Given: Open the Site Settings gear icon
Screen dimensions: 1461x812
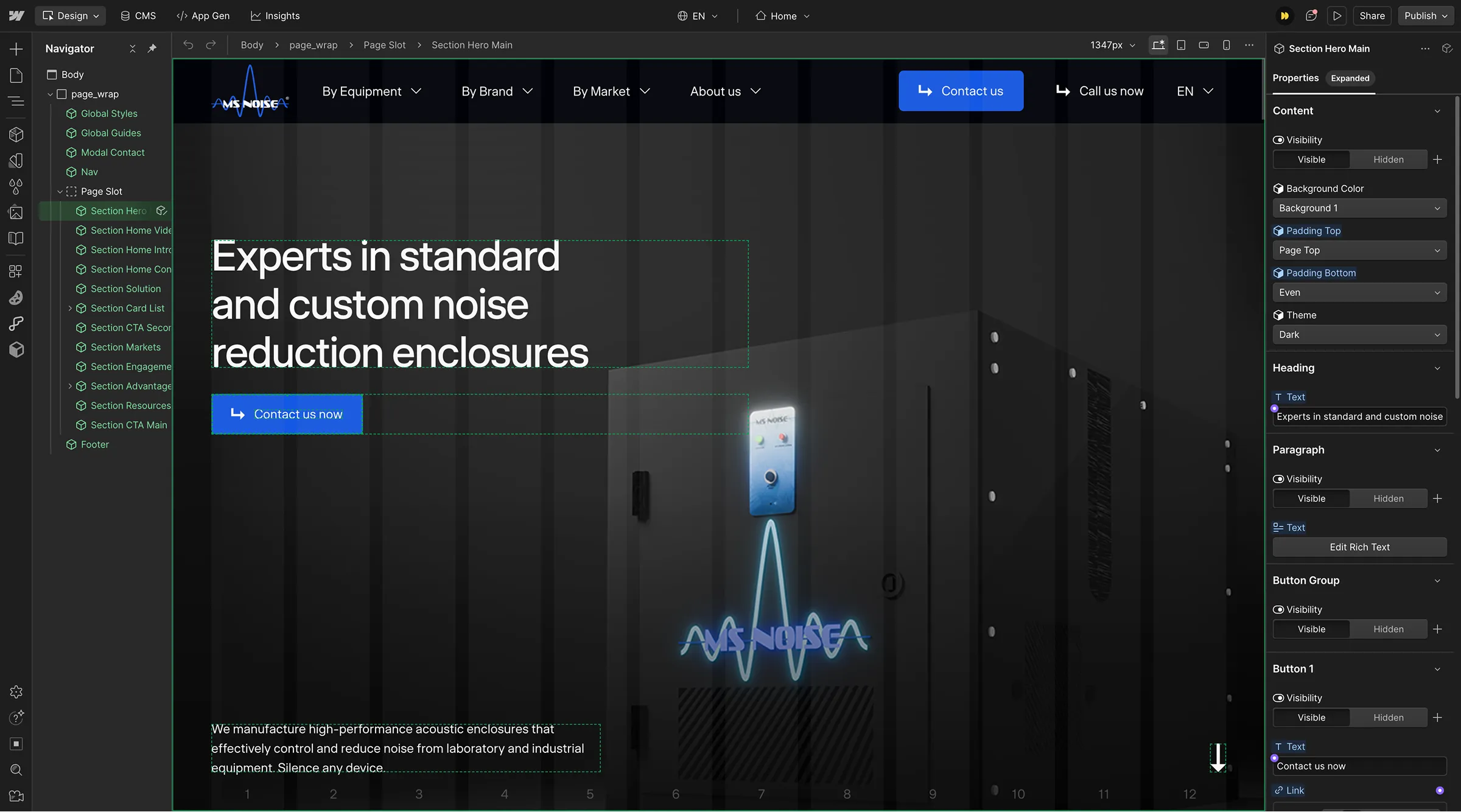Looking at the screenshot, I should tap(16, 691).
